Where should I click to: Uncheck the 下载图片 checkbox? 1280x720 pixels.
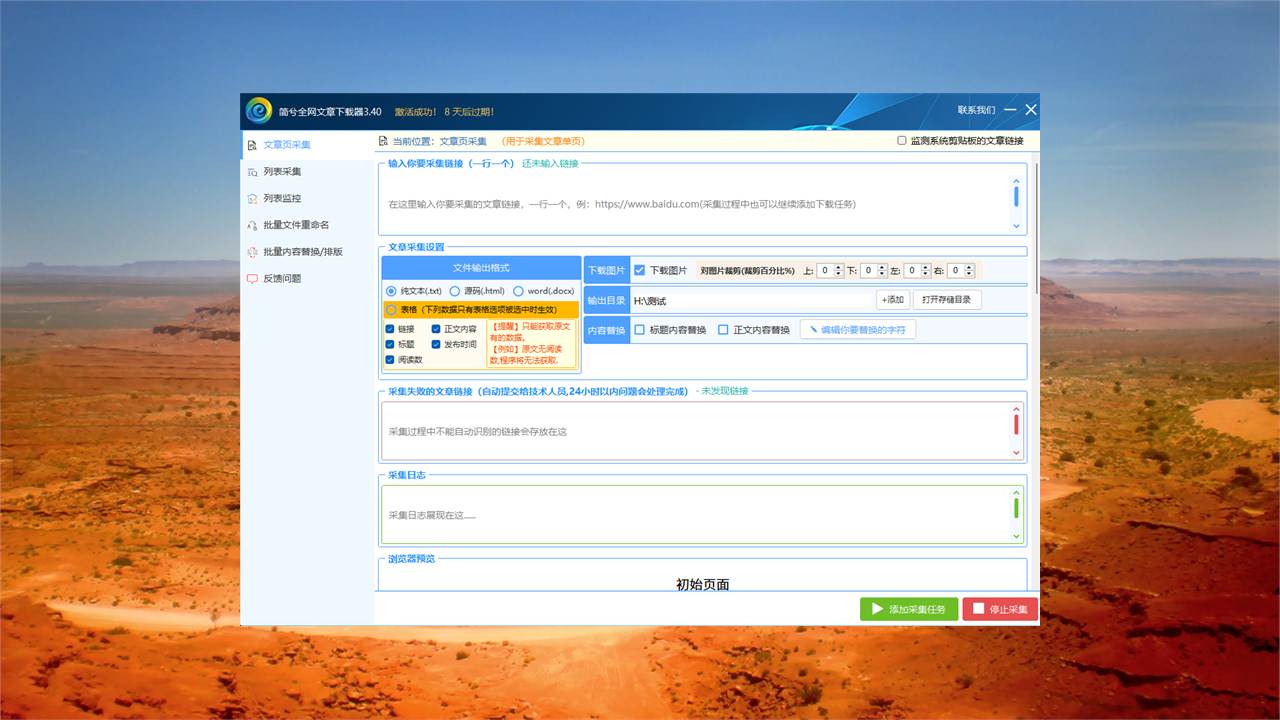[x=640, y=270]
